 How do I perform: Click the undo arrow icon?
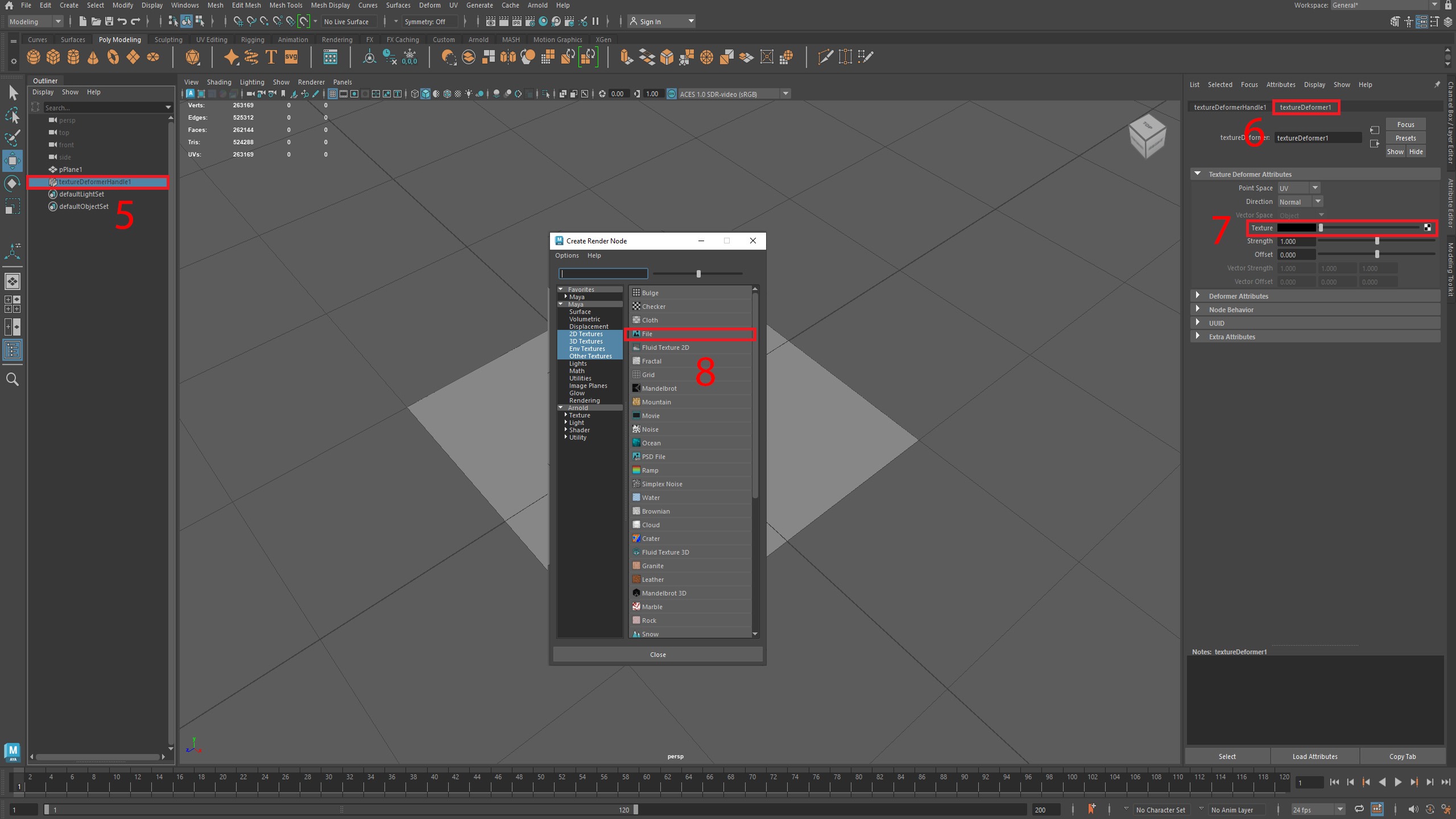(x=122, y=22)
